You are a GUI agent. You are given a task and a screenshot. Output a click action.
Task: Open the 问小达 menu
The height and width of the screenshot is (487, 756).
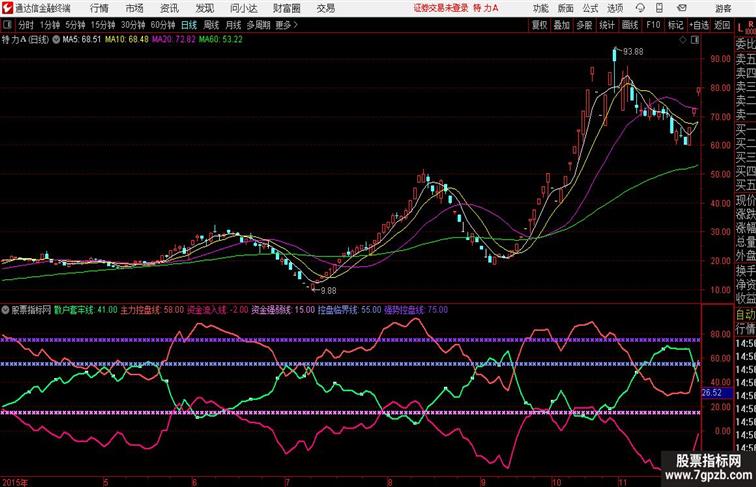243,8
